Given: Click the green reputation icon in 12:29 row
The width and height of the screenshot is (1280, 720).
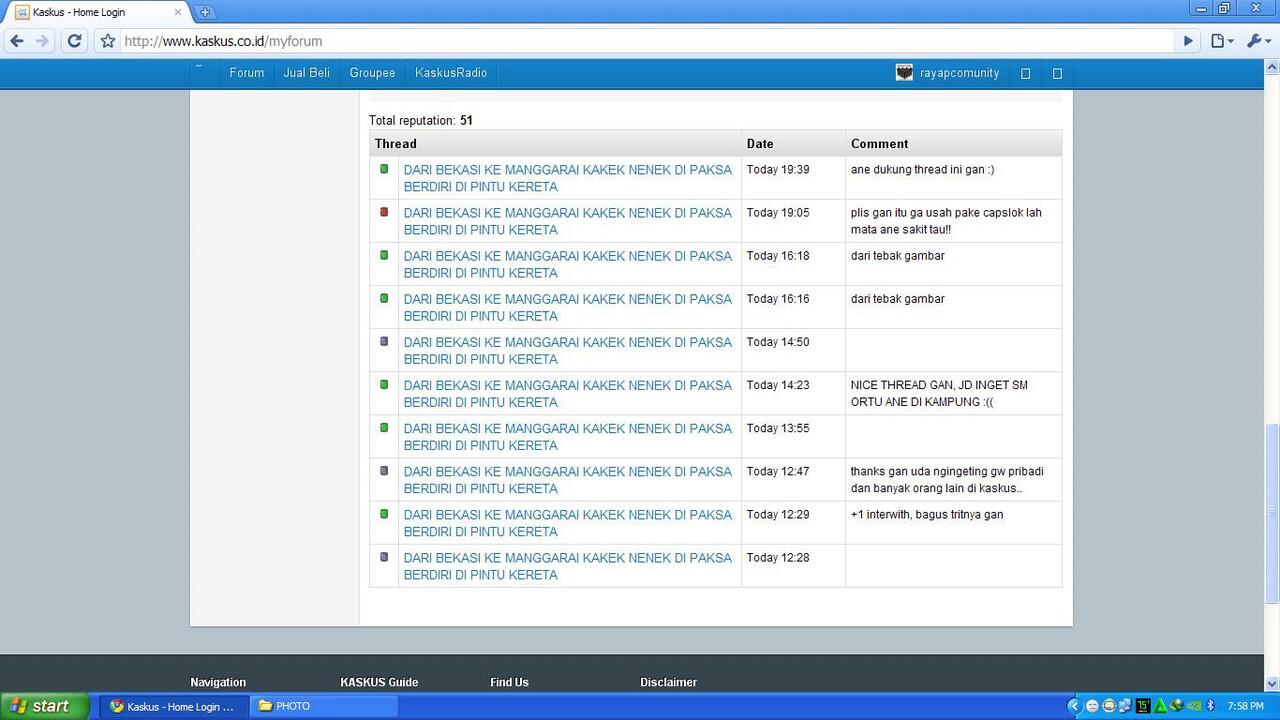Looking at the screenshot, I should tap(384, 513).
